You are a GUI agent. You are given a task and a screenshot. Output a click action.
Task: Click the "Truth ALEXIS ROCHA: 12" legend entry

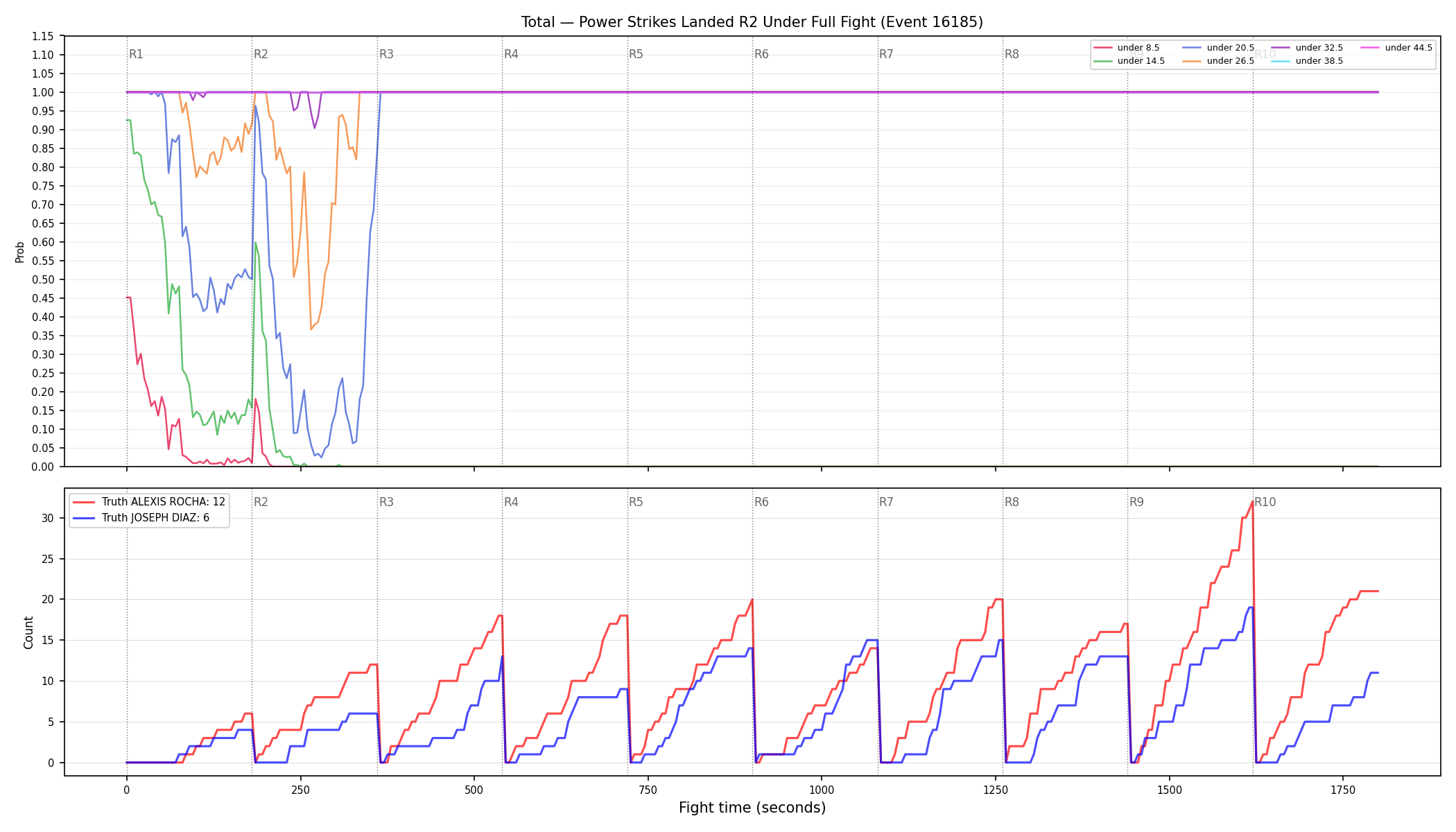pos(149,502)
